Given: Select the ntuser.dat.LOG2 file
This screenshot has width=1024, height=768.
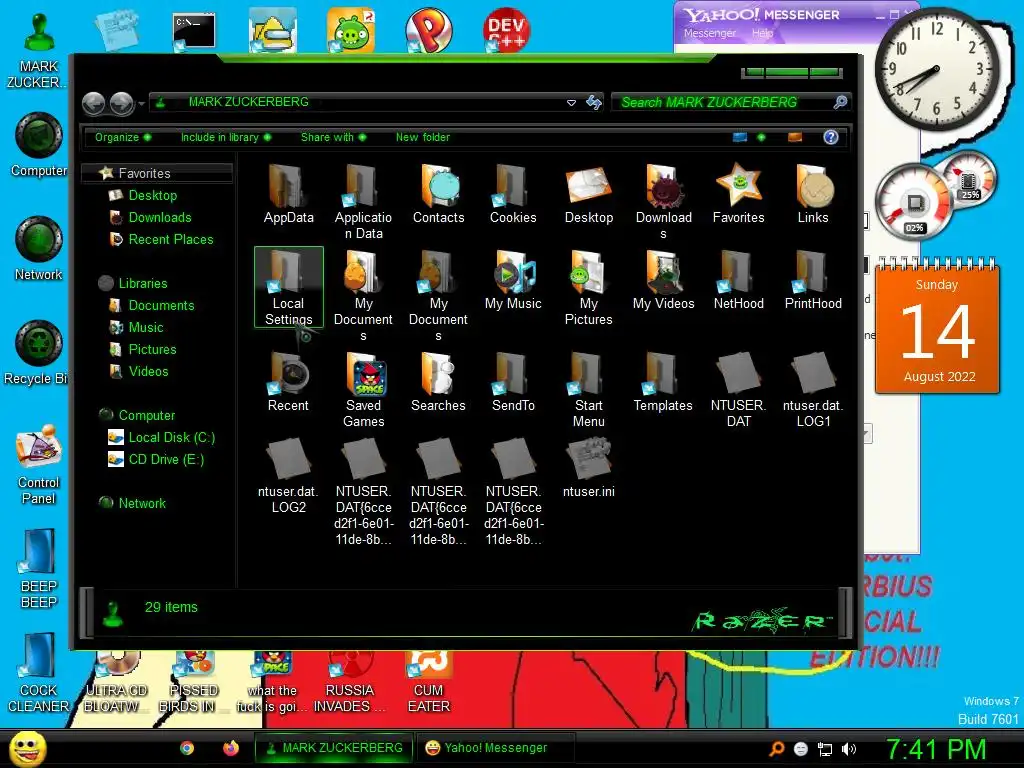Looking at the screenshot, I should (x=288, y=477).
